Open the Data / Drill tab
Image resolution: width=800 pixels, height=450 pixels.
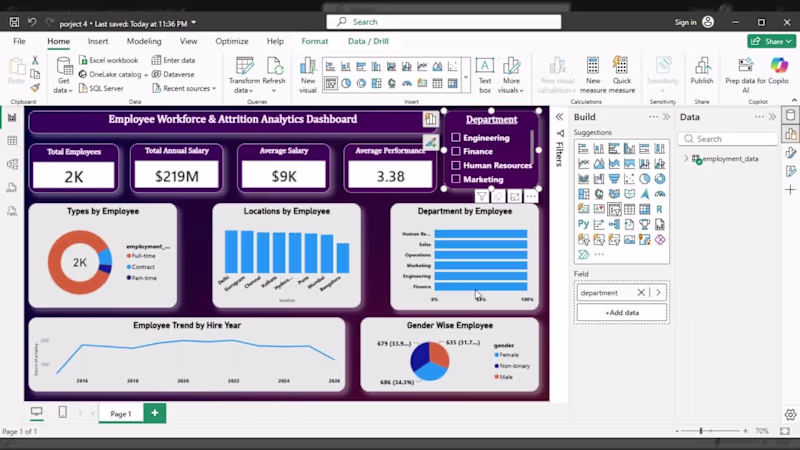click(368, 41)
